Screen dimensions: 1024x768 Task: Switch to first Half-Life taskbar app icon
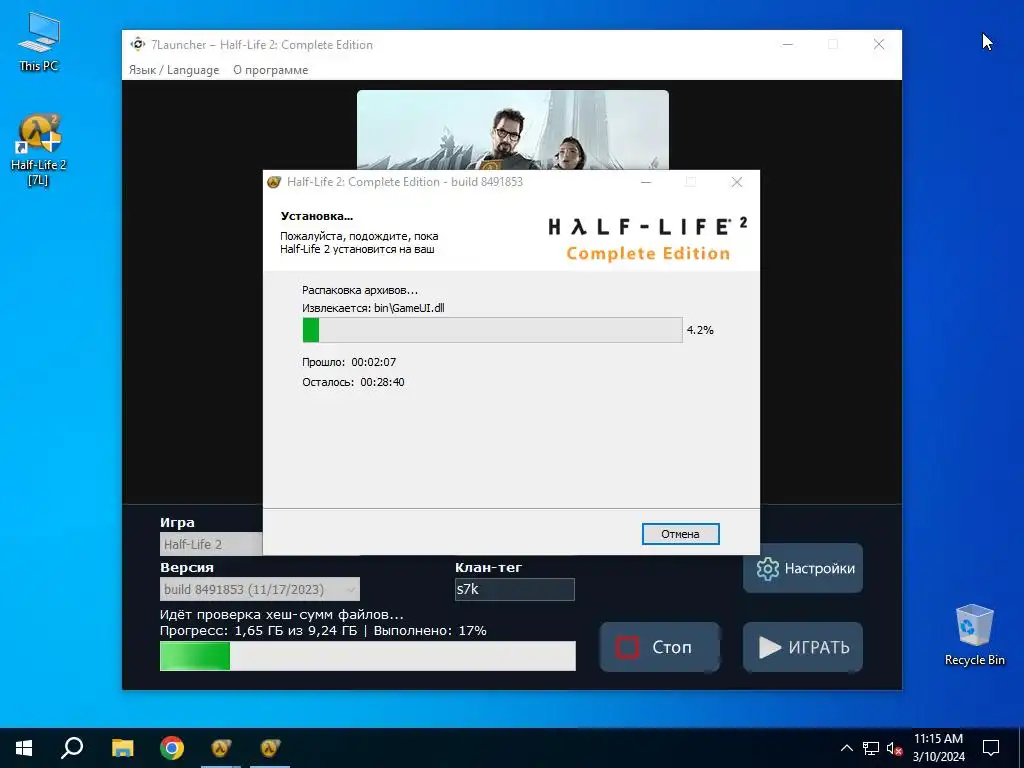tap(221, 748)
